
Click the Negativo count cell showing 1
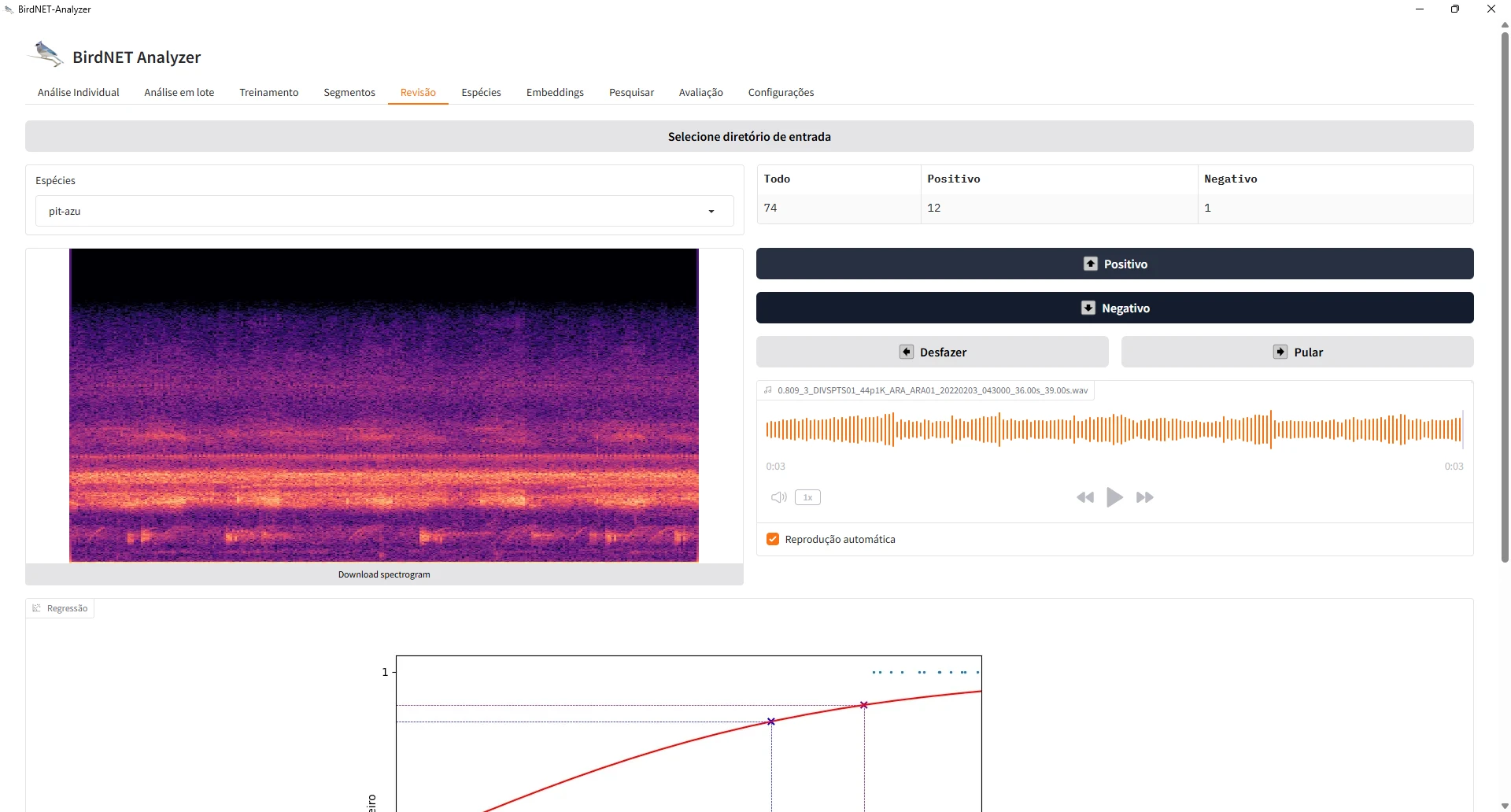click(1336, 208)
